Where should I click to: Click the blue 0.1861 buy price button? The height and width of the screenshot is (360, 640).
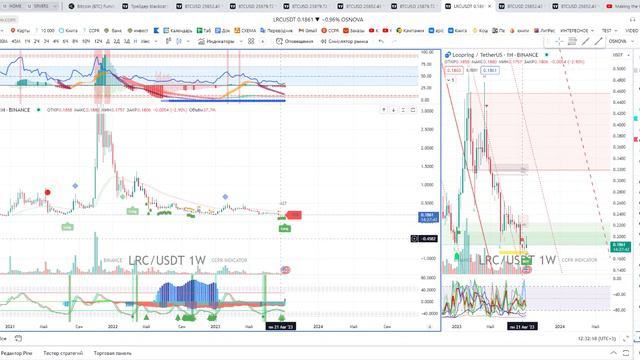pyautogui.click(x=490, y=71)
